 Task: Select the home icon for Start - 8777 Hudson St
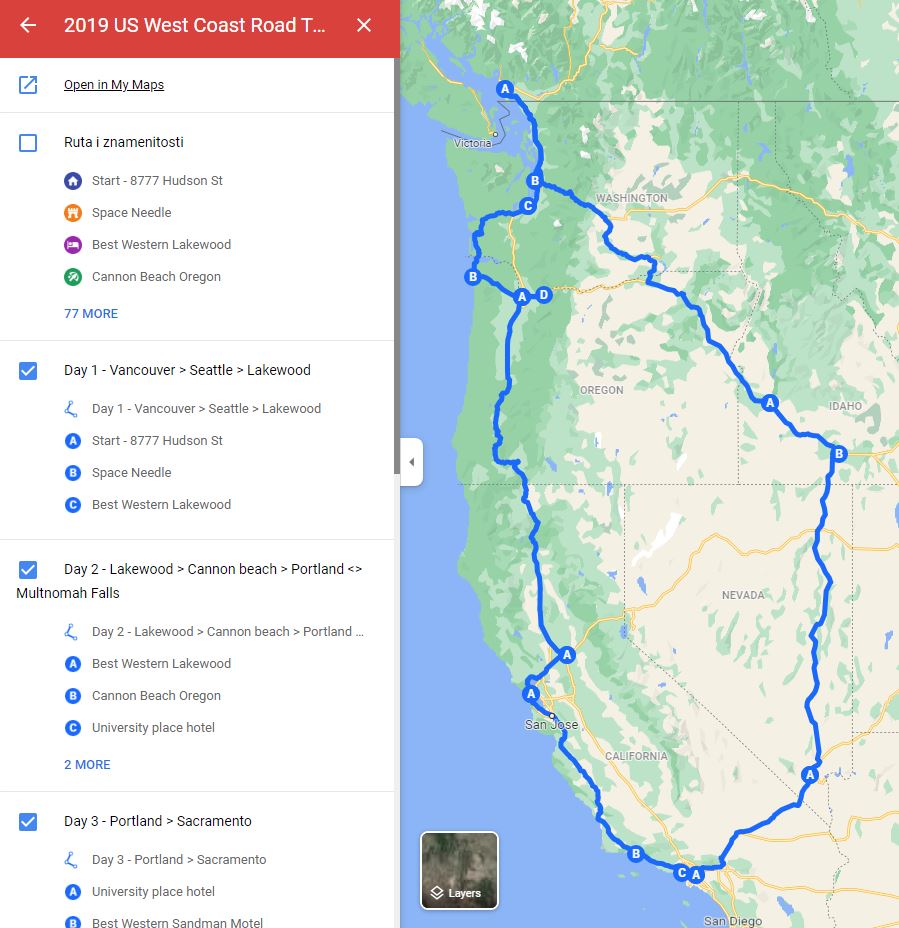73,181
